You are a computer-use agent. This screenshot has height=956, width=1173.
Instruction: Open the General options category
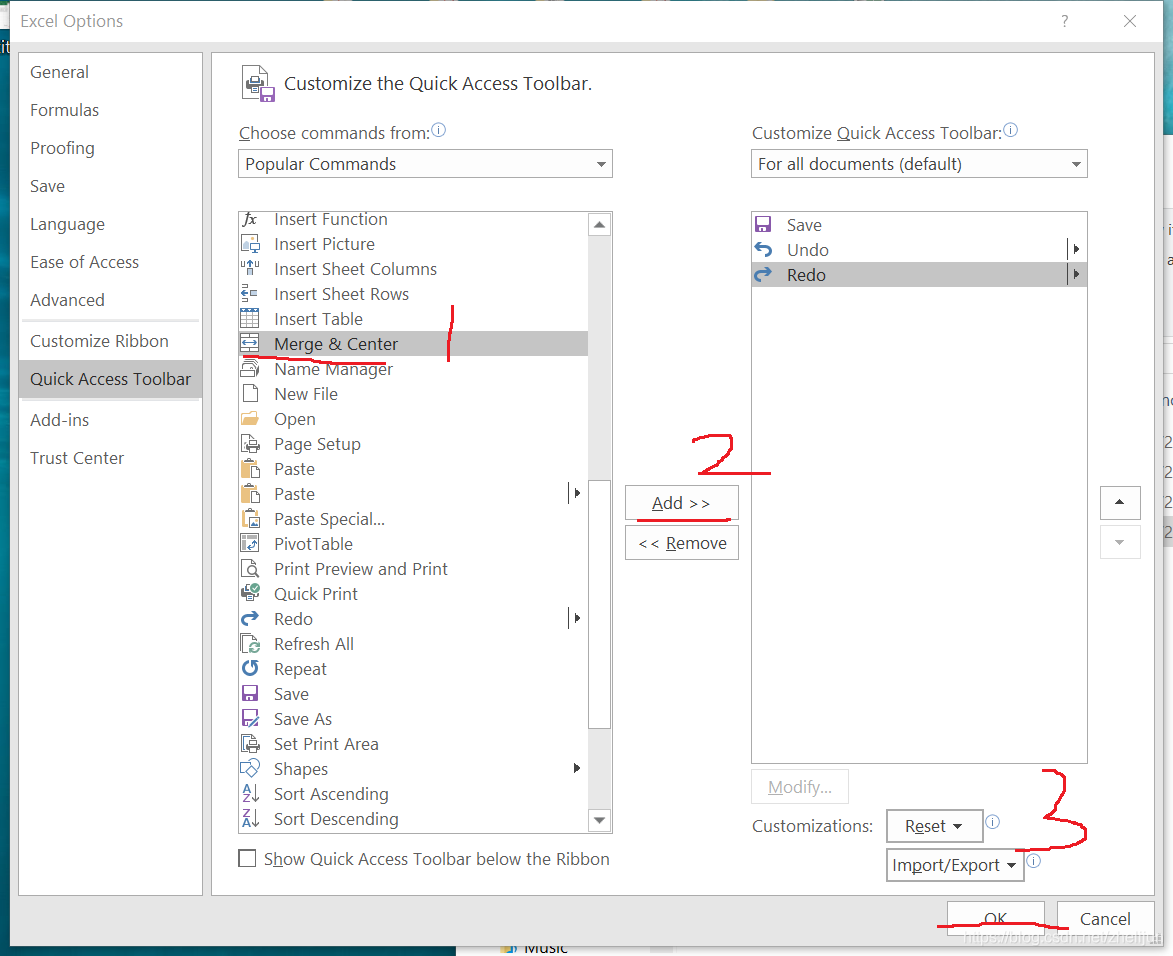(x=110, y=72)
